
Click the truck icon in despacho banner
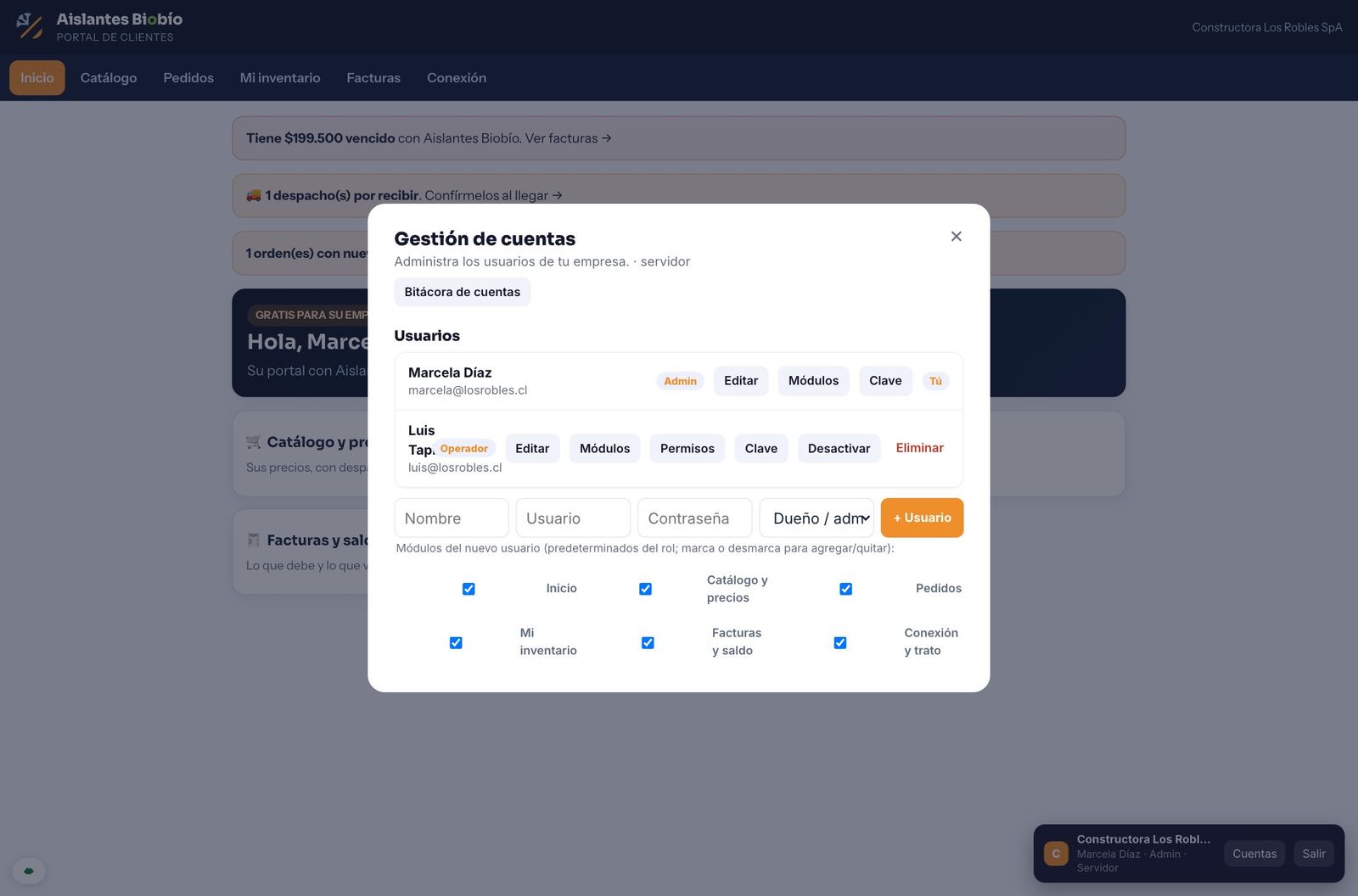254,195
